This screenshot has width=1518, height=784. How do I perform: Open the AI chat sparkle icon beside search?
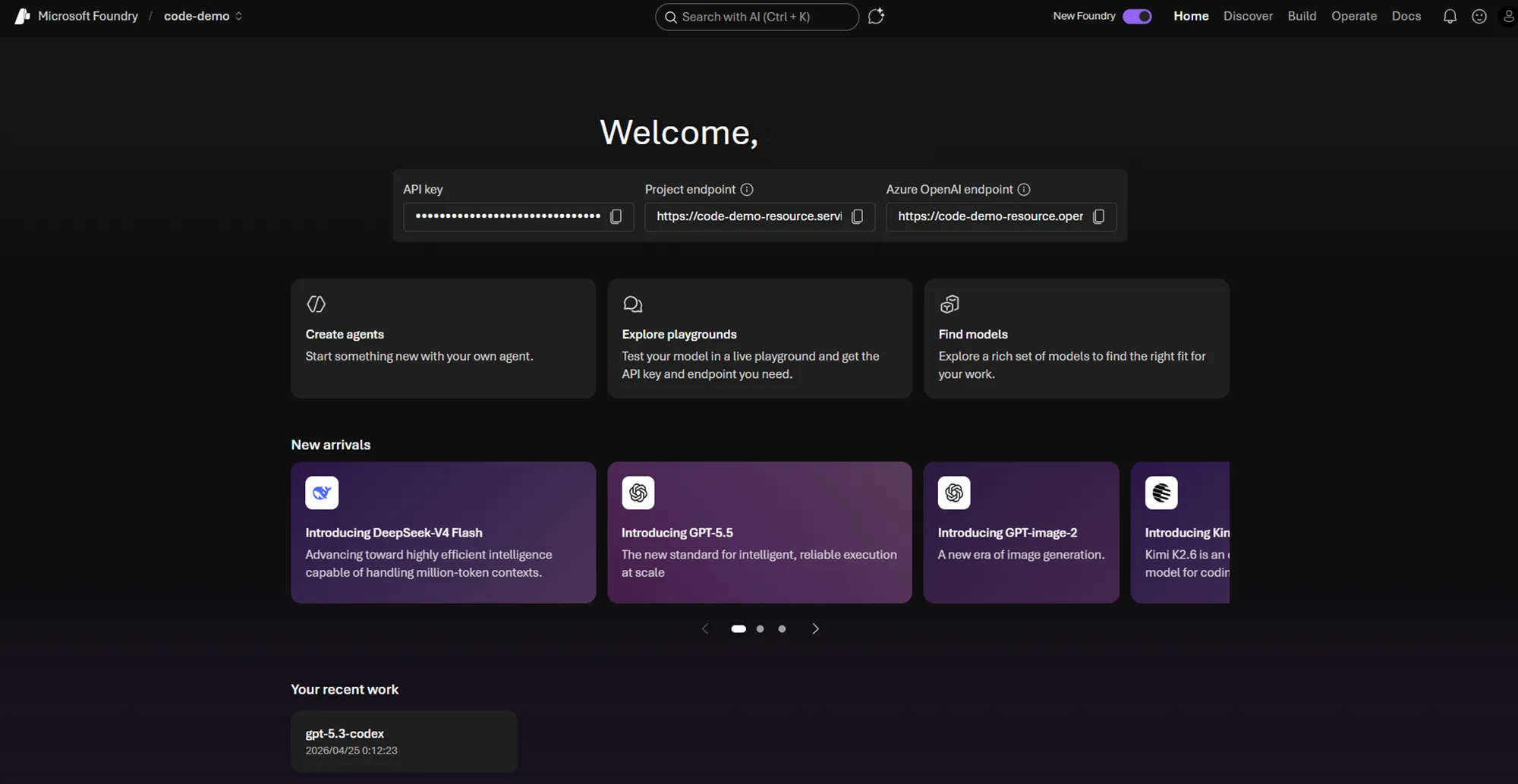(876, 16)
